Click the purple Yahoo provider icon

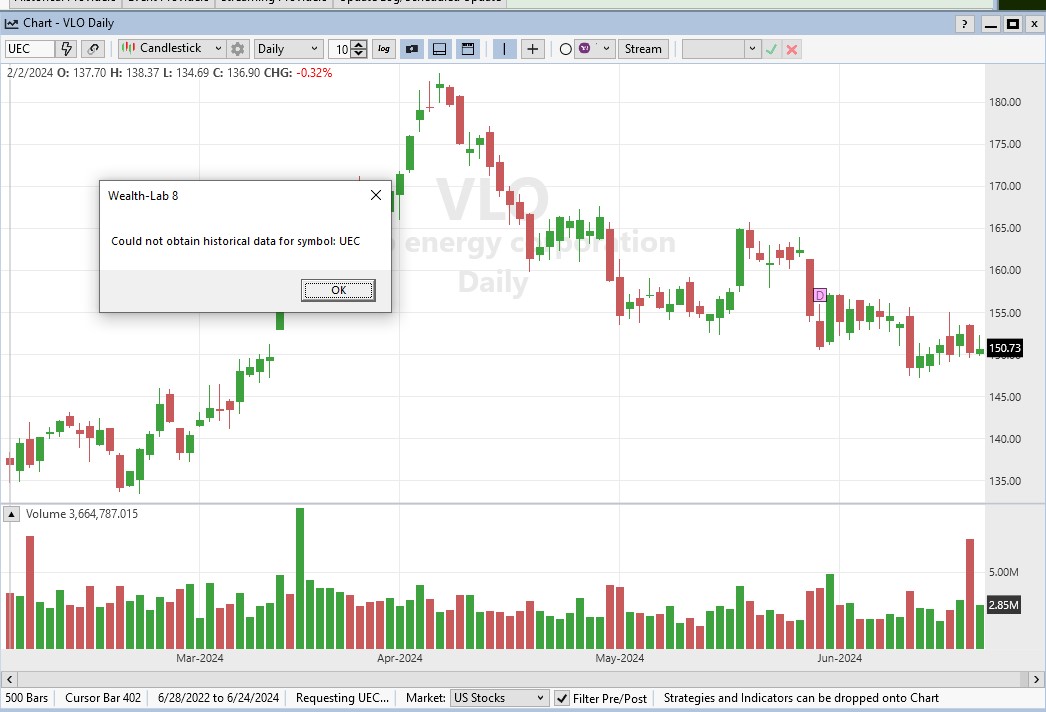[x=585, y=48]
